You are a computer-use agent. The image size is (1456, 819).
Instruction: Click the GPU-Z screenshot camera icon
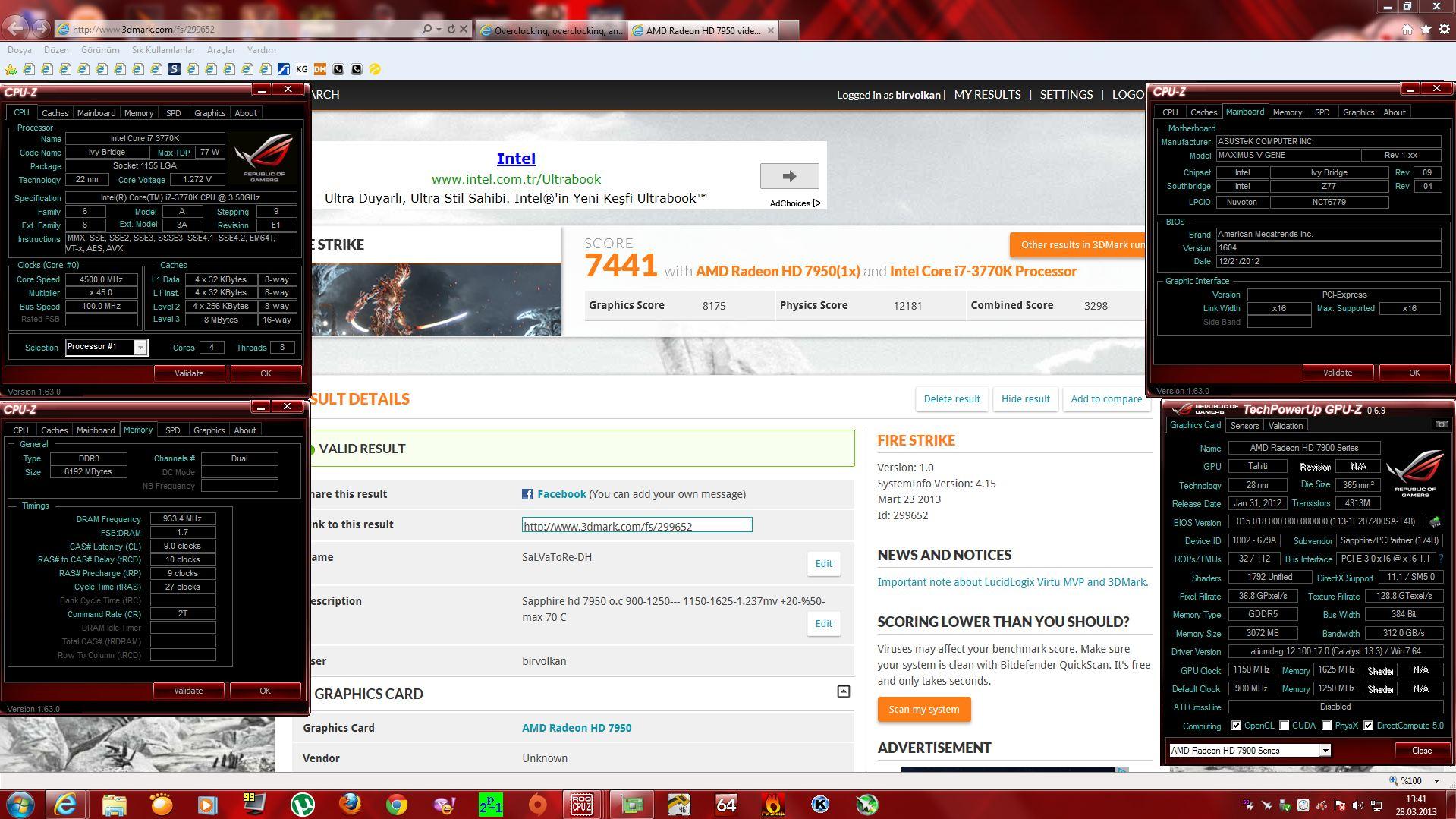pos(1441,424)
